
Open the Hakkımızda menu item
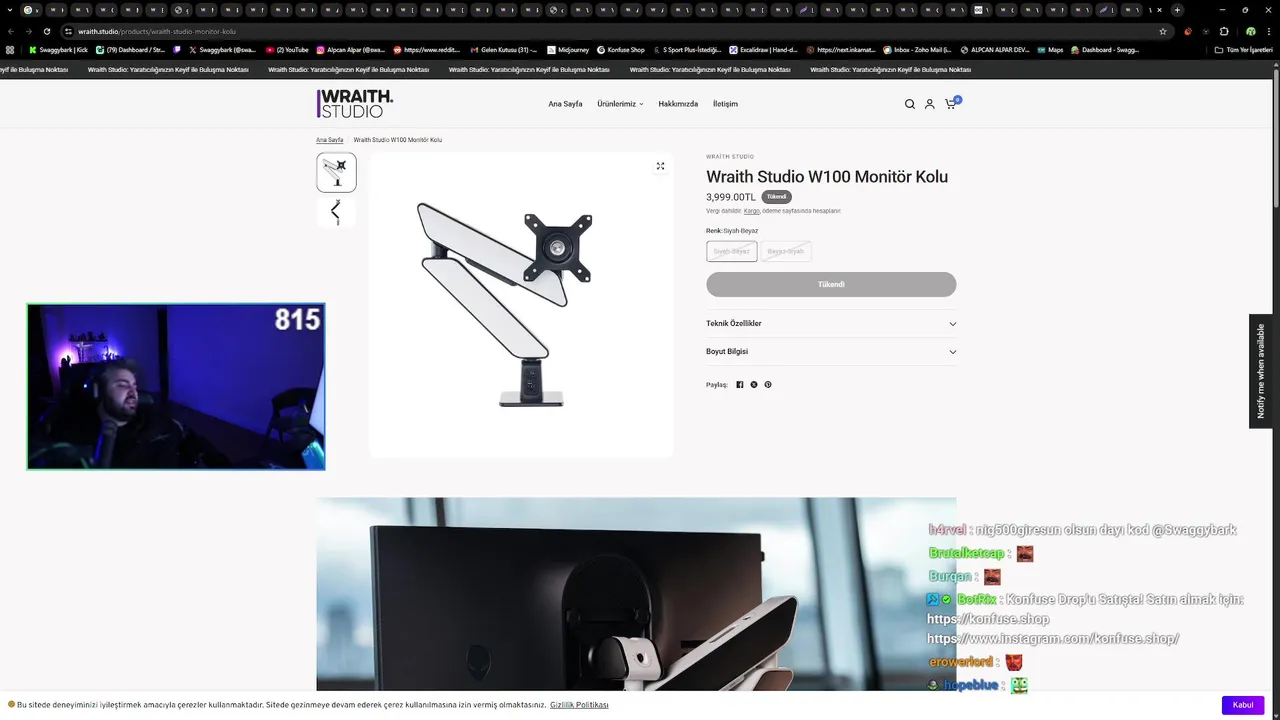[x=678, y=104]
